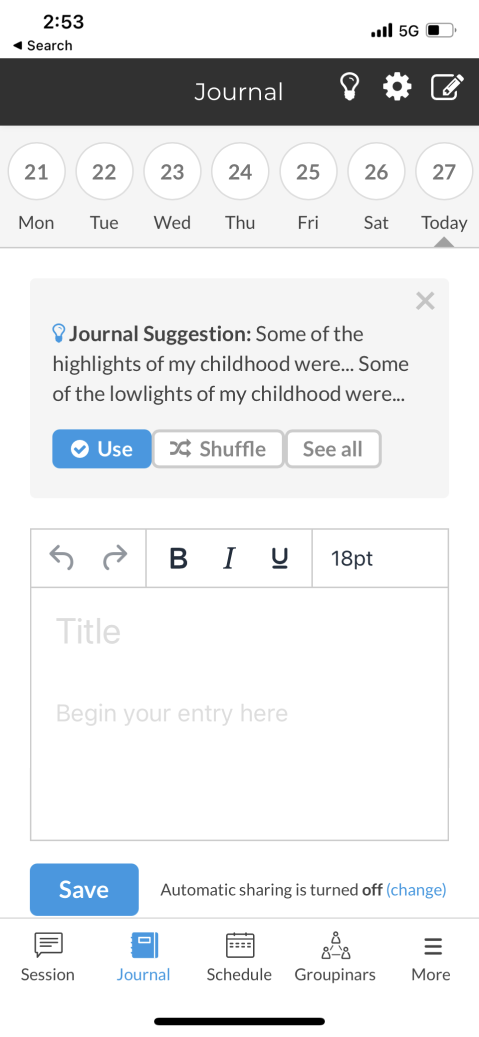
Task: Toggle italic formatting
Action: (x=229, y=559)
